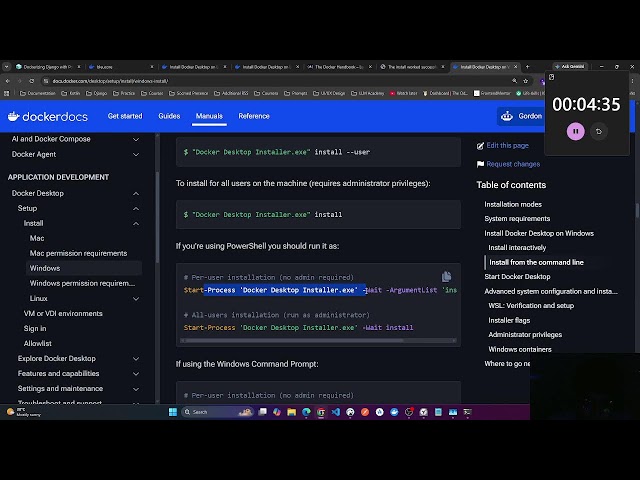Jump to Windows containers section
Screen dimensions: 640x480
click(x=520, y=349)
